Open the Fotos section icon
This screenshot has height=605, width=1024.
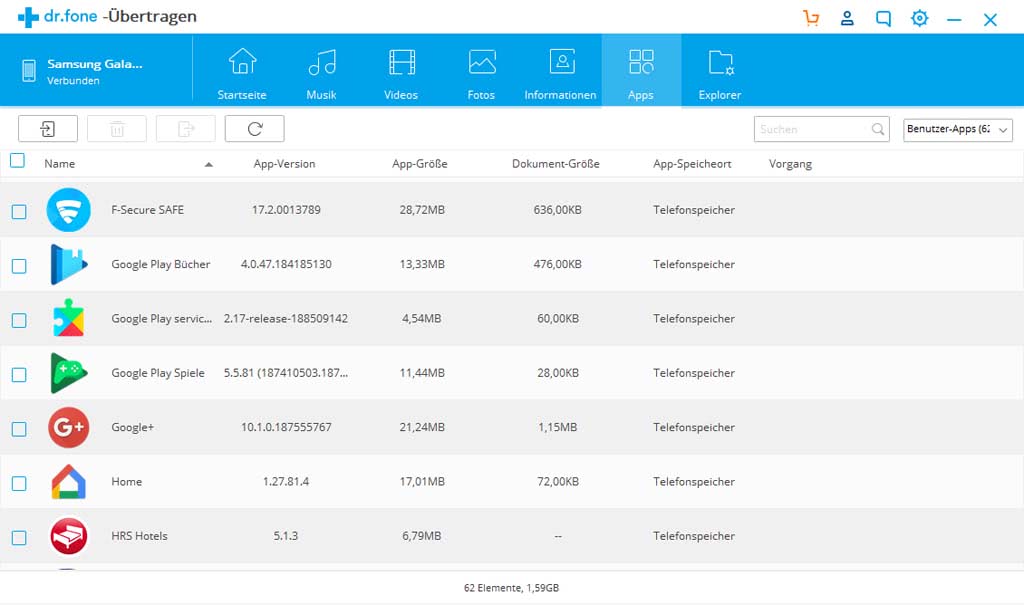coord(481,63)
